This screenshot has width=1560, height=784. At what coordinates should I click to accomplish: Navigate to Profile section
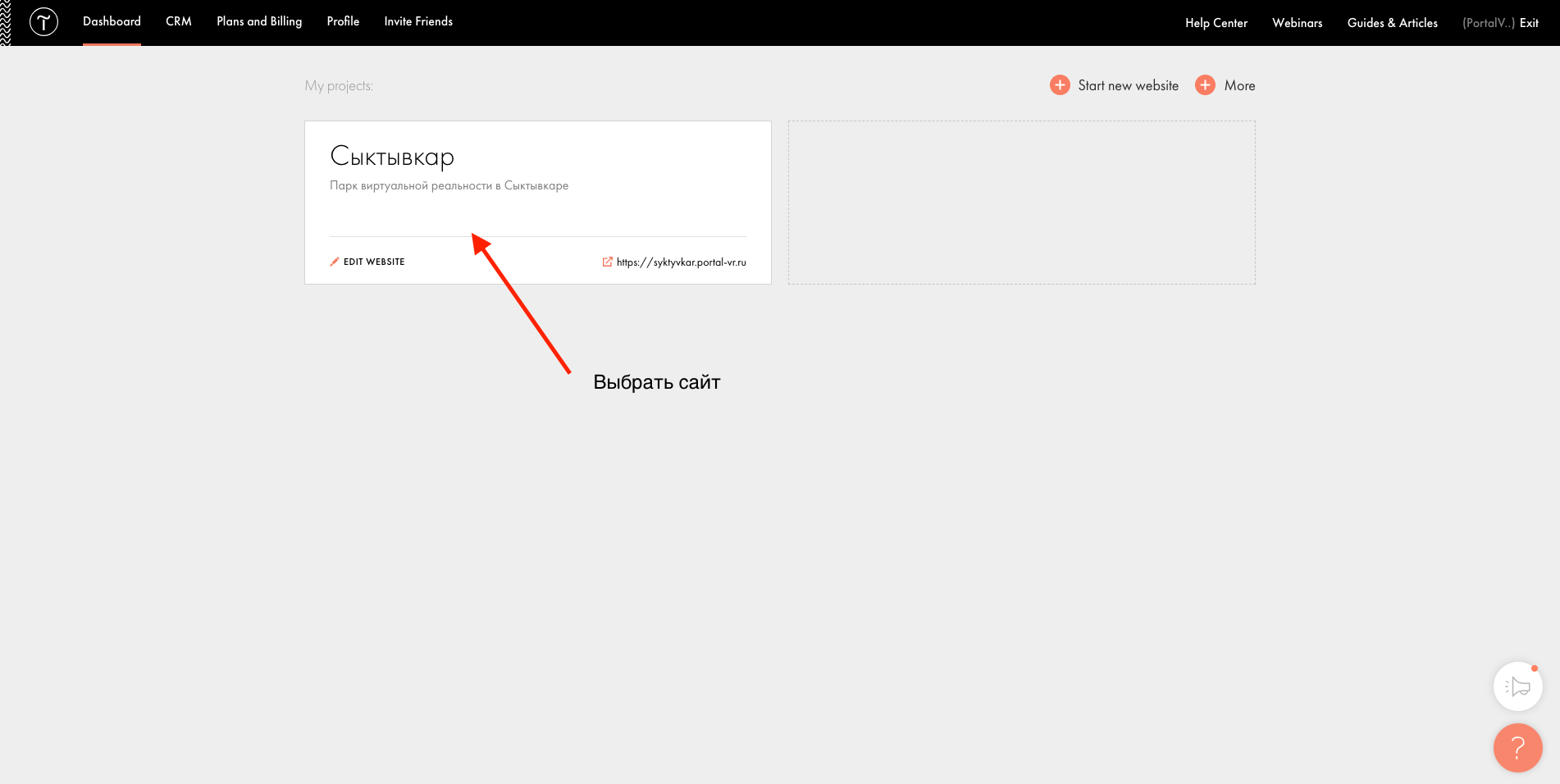point(343,21)
